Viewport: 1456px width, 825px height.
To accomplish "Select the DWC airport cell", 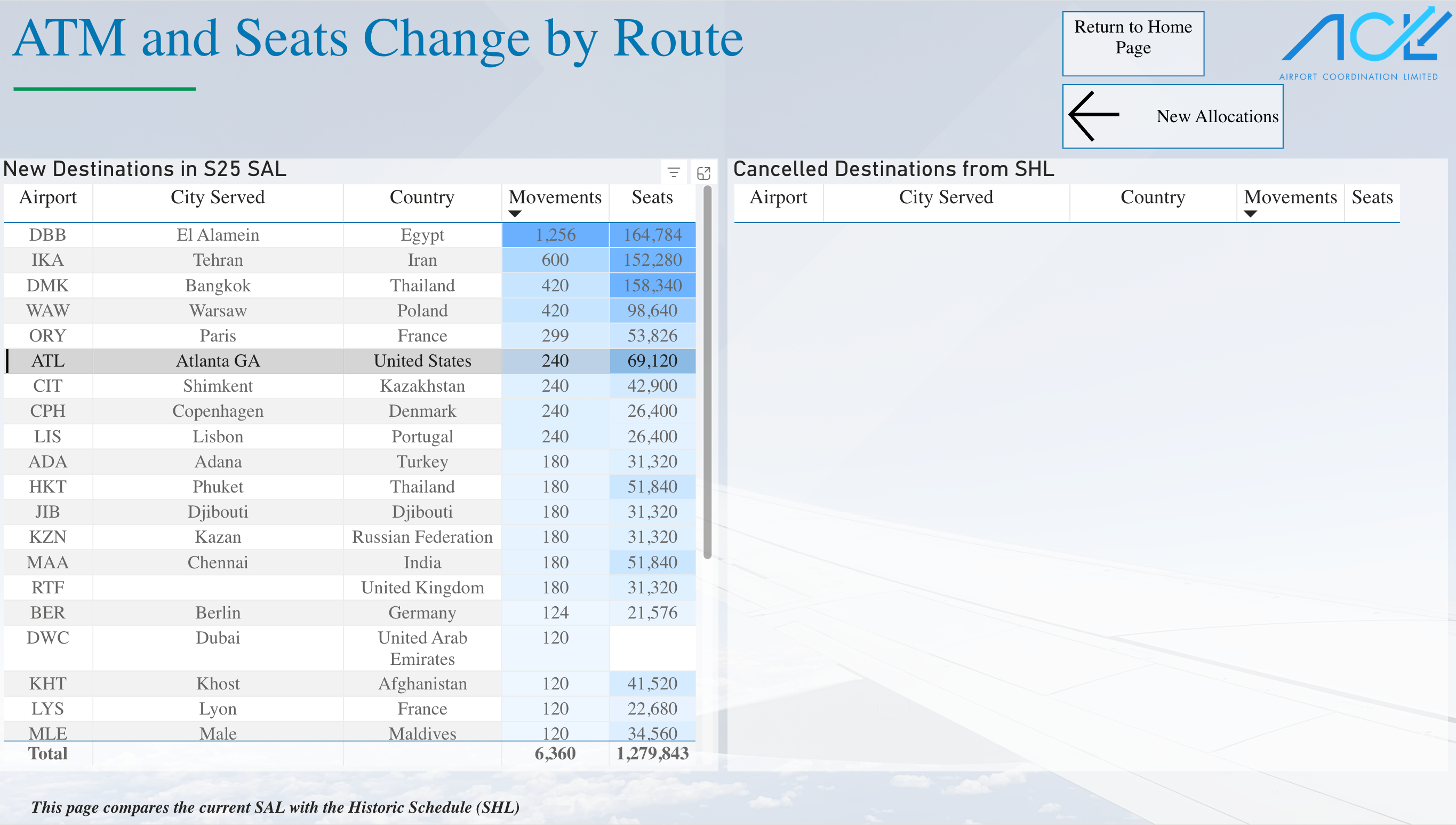I will click(x=47, y=648).
